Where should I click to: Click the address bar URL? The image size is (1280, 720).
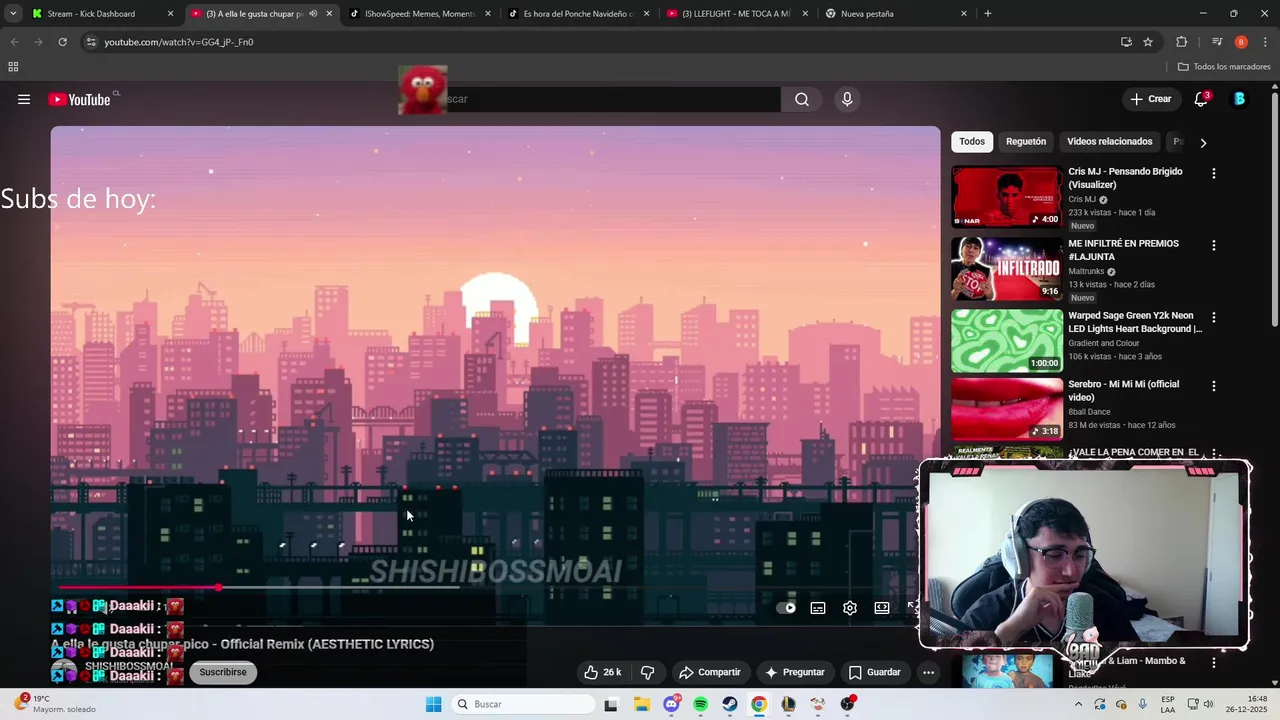(x=179, y=42)
